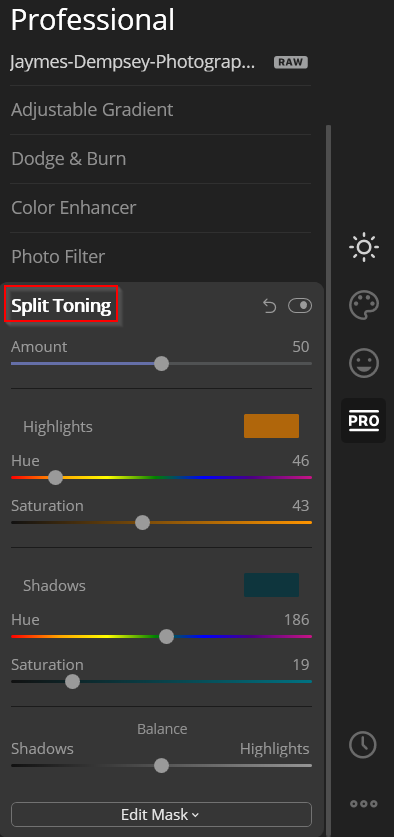The height and width of the screenshot is (837, 394).
Task: Toggle the Split Toning visibility switch
Action: (300, 306)
